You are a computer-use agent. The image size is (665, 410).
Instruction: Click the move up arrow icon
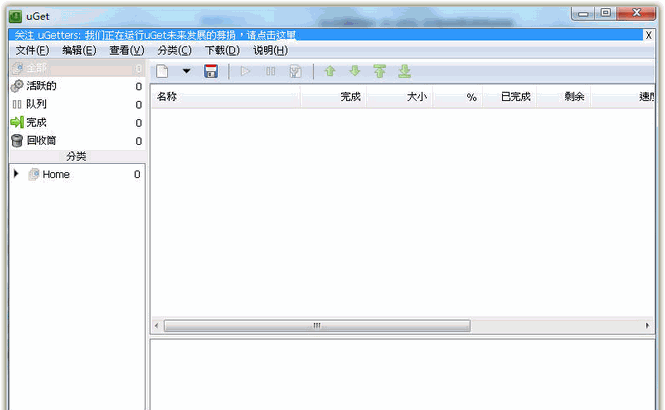pyautogui.click(x=329, y=71)
